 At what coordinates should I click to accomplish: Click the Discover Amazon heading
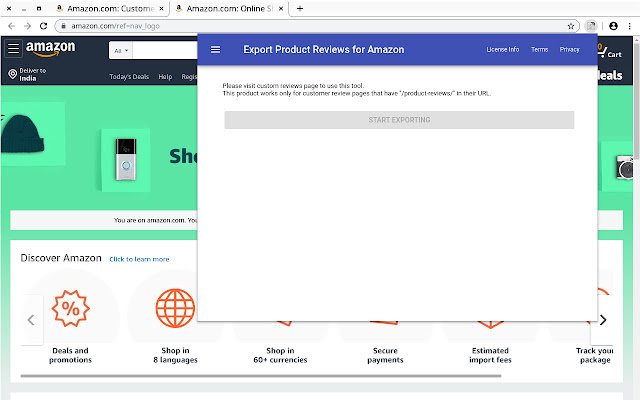click(61, 258)
